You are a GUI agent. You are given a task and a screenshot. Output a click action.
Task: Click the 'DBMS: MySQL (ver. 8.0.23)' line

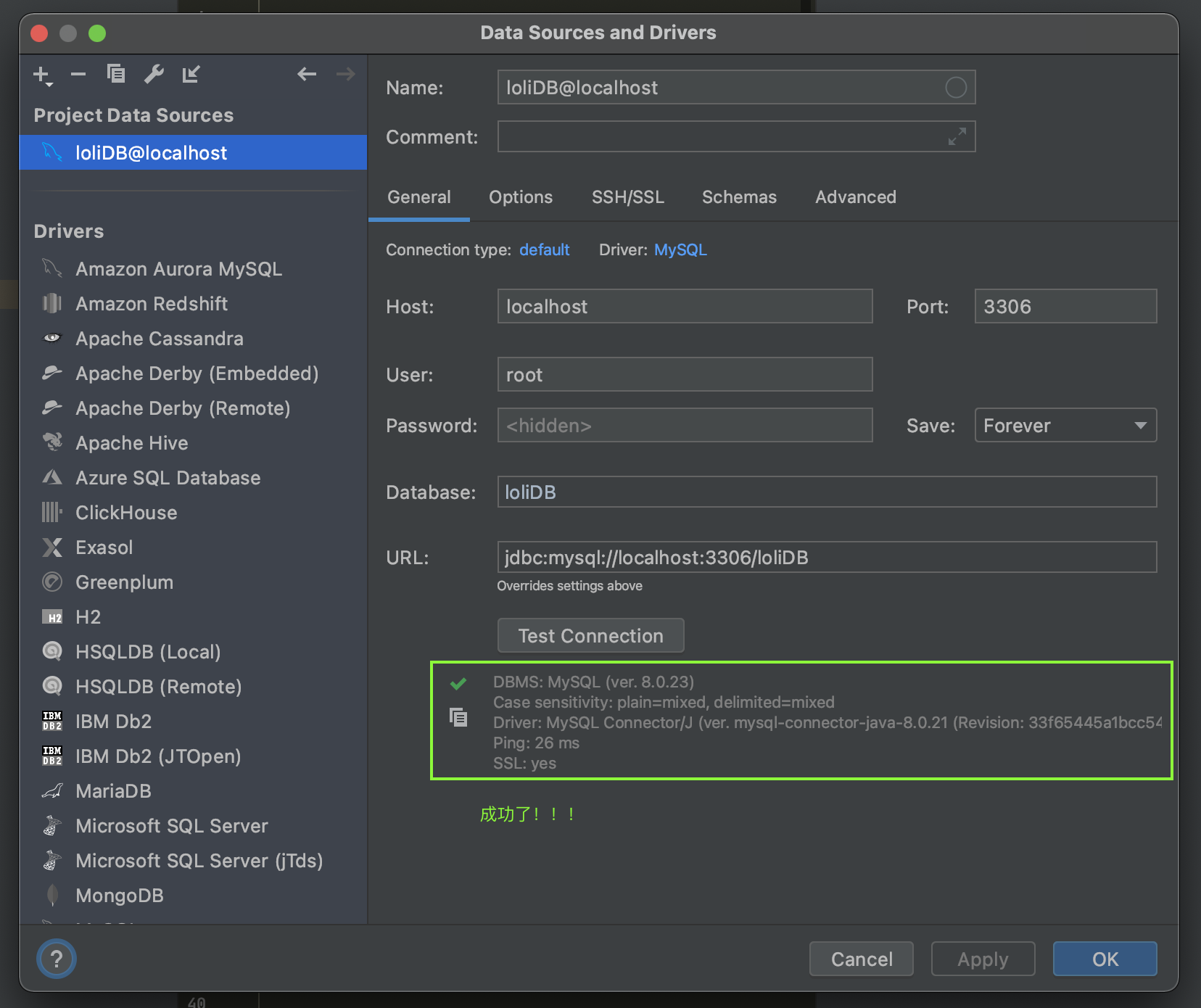(593, 682)
